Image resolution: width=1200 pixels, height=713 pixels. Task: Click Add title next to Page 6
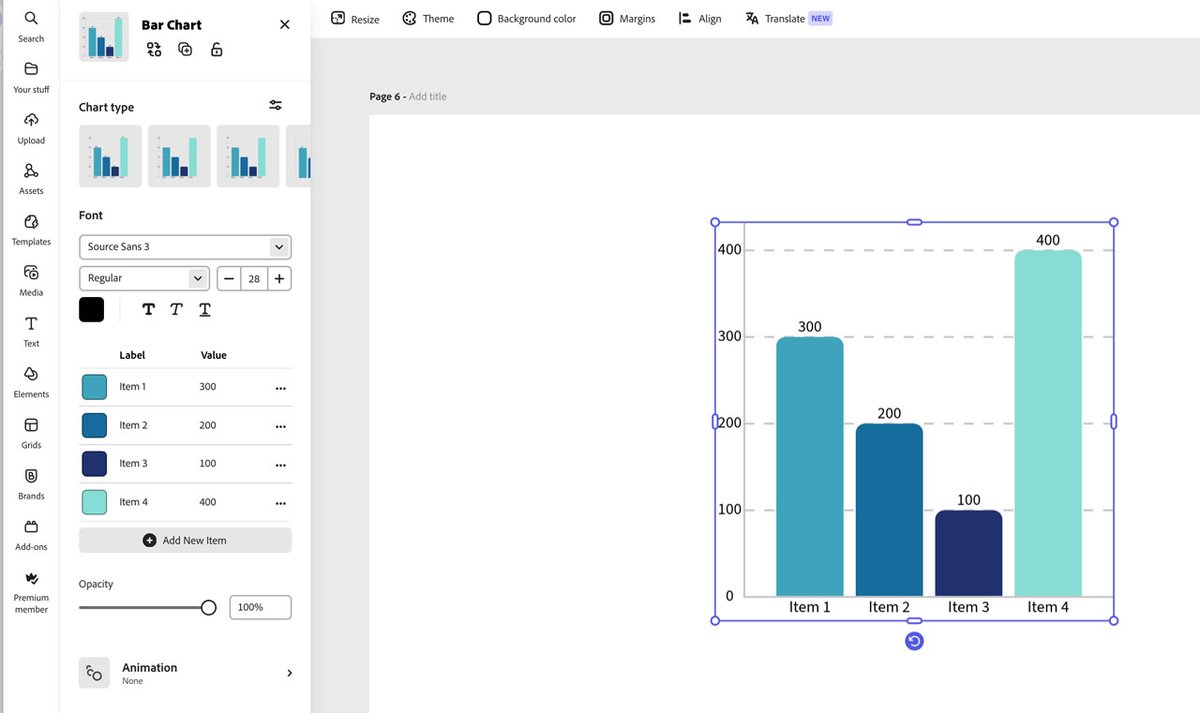tap(428, 97)
